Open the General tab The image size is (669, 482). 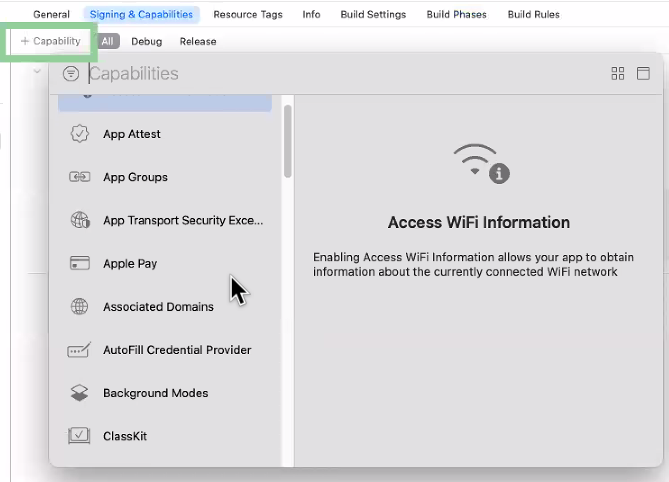[x=51, y=15]
